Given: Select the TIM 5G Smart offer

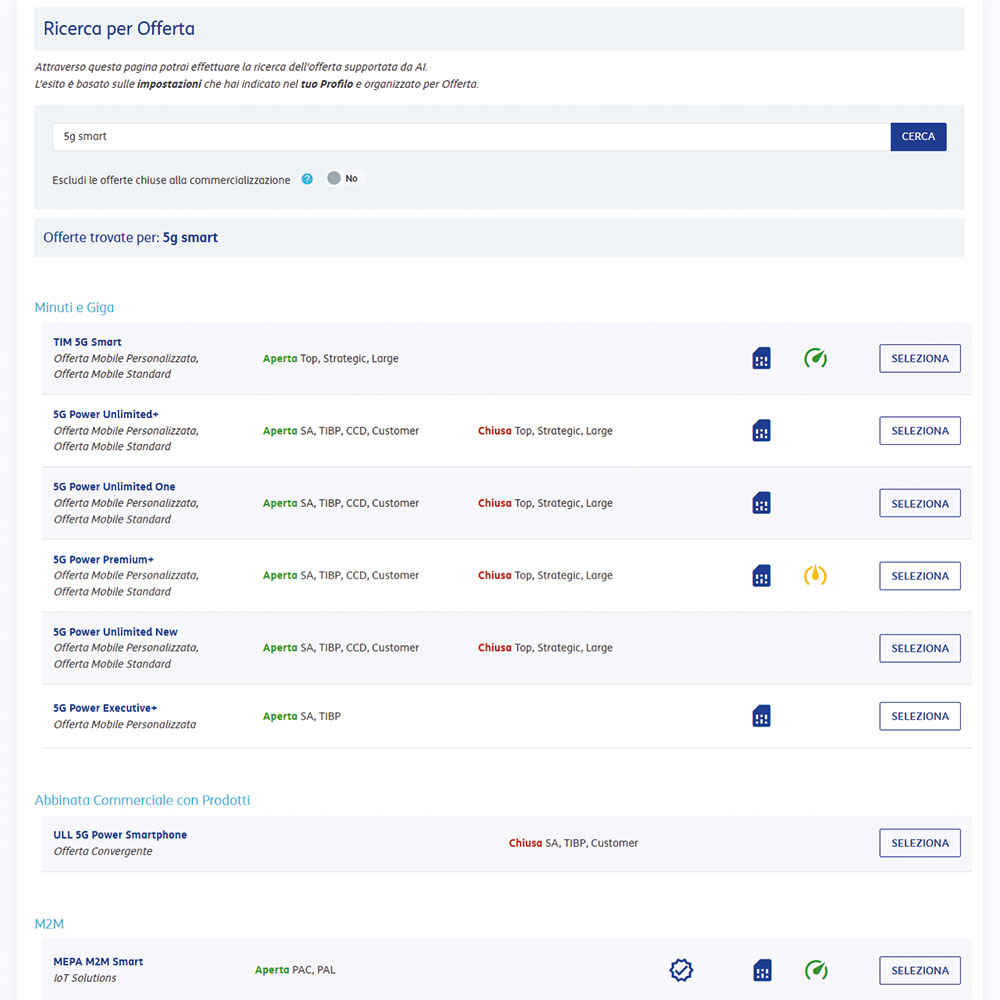Looking at the screenshot, I should coord(919,358).
